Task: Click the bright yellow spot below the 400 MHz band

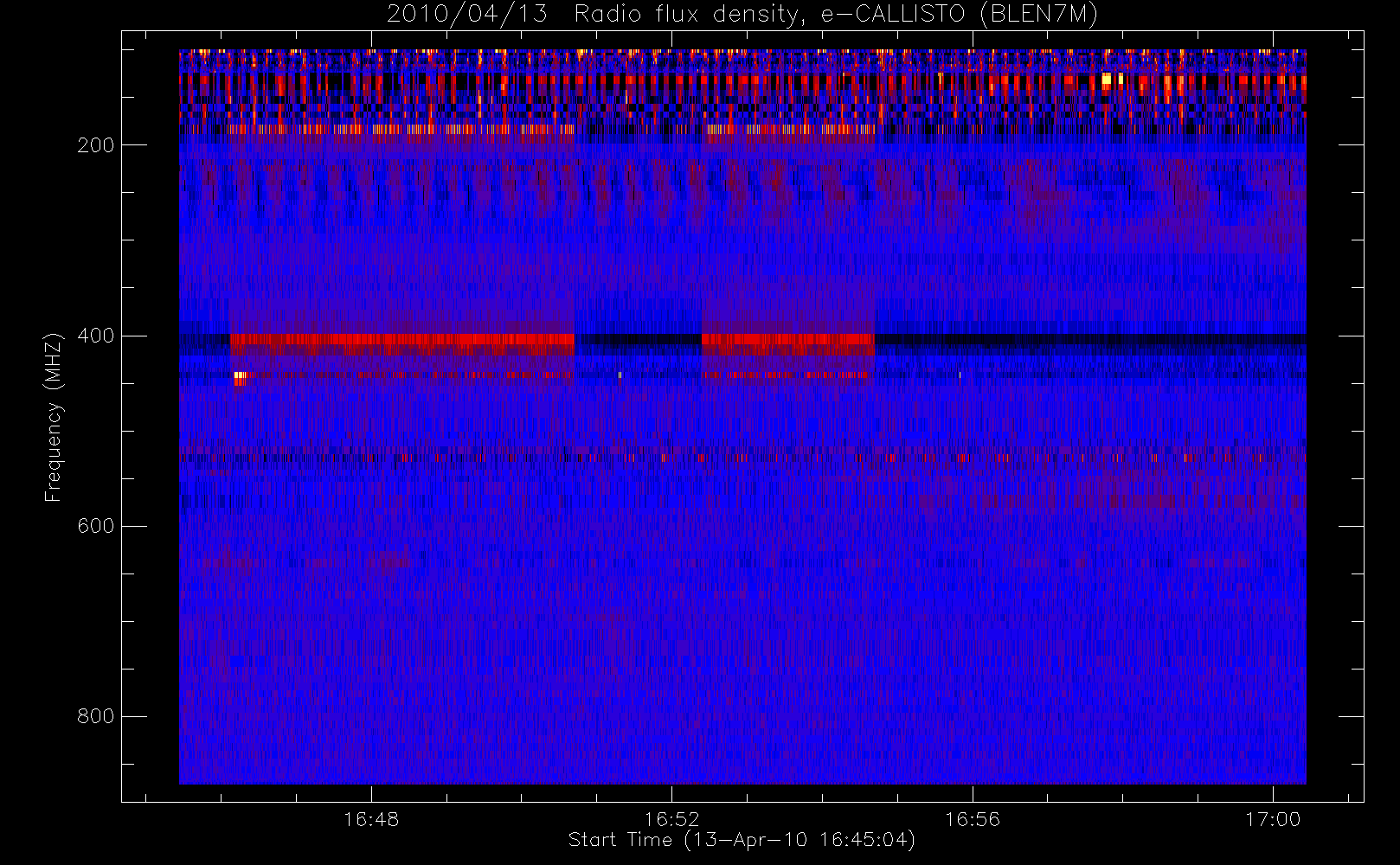Action: [x=240, y=377]
